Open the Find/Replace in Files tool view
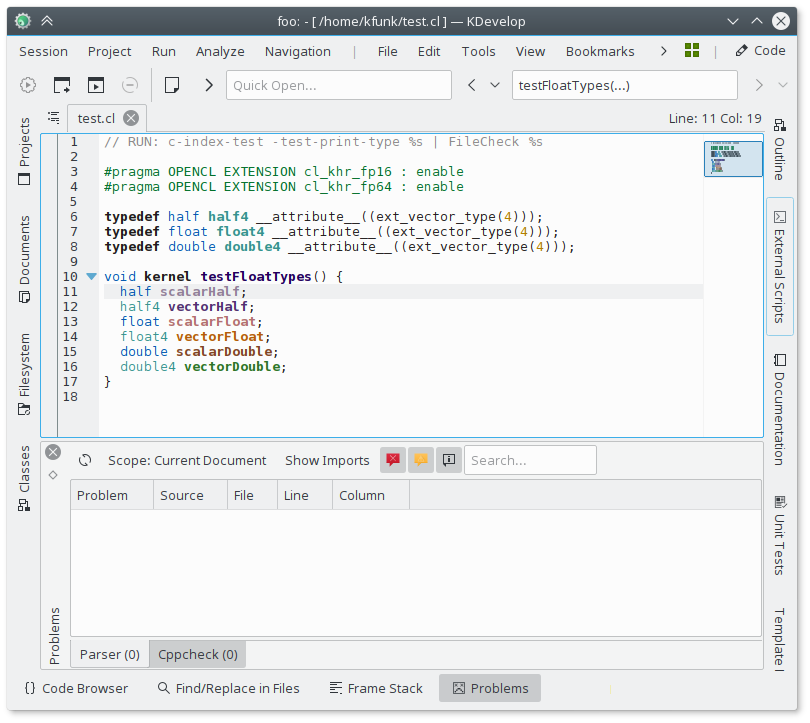This screenshot has height=723, width=810. click(x=228, y=688)
